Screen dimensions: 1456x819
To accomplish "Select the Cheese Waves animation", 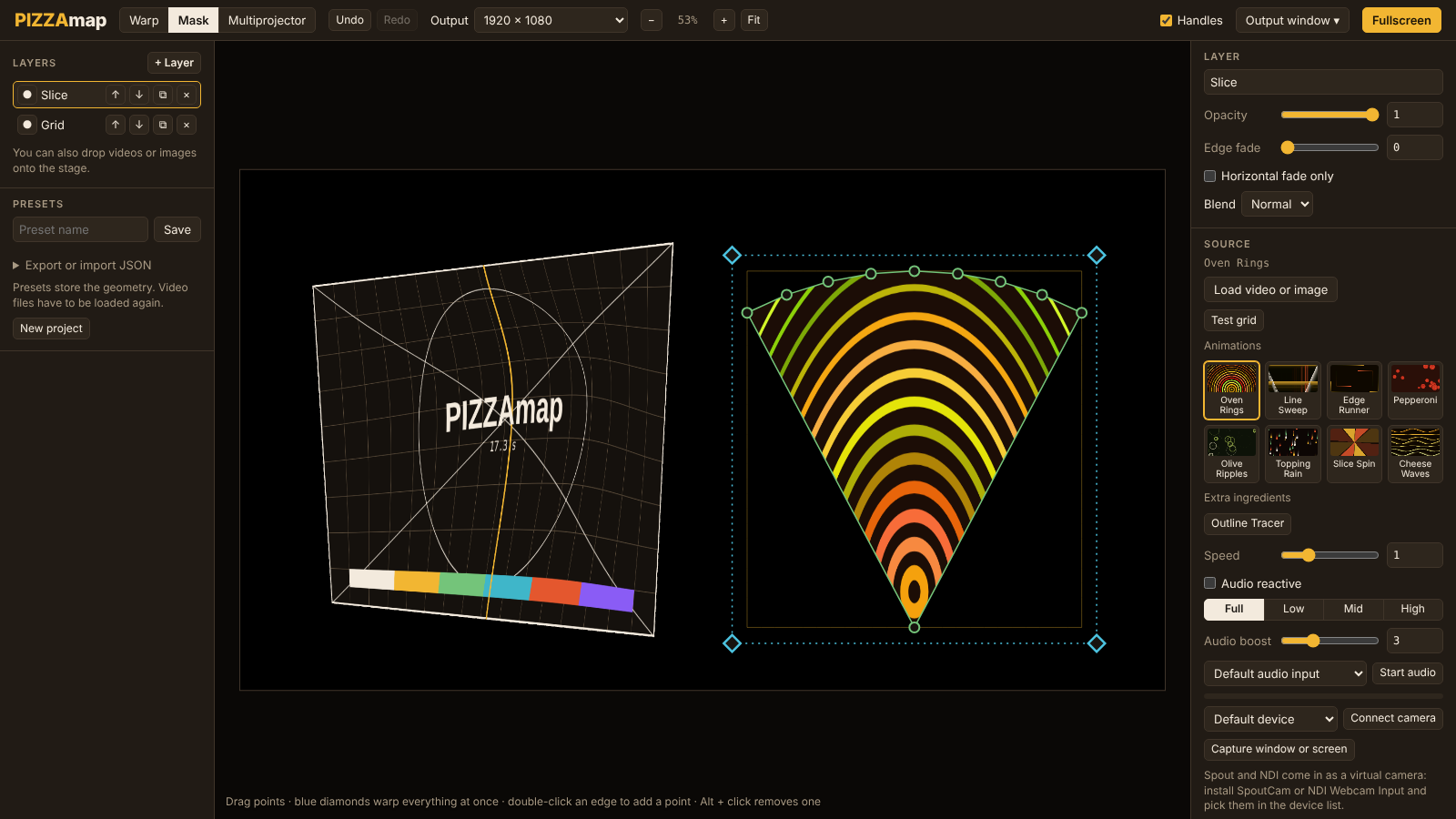I will 1415,454.
